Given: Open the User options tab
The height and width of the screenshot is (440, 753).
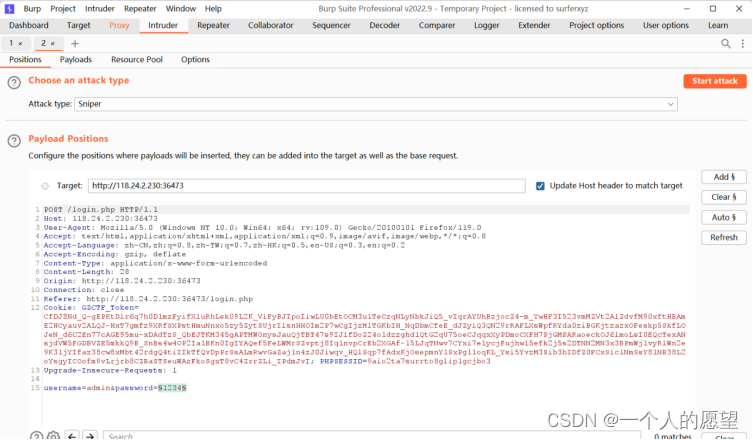Looking at the screenshot, I should (666, 25).
